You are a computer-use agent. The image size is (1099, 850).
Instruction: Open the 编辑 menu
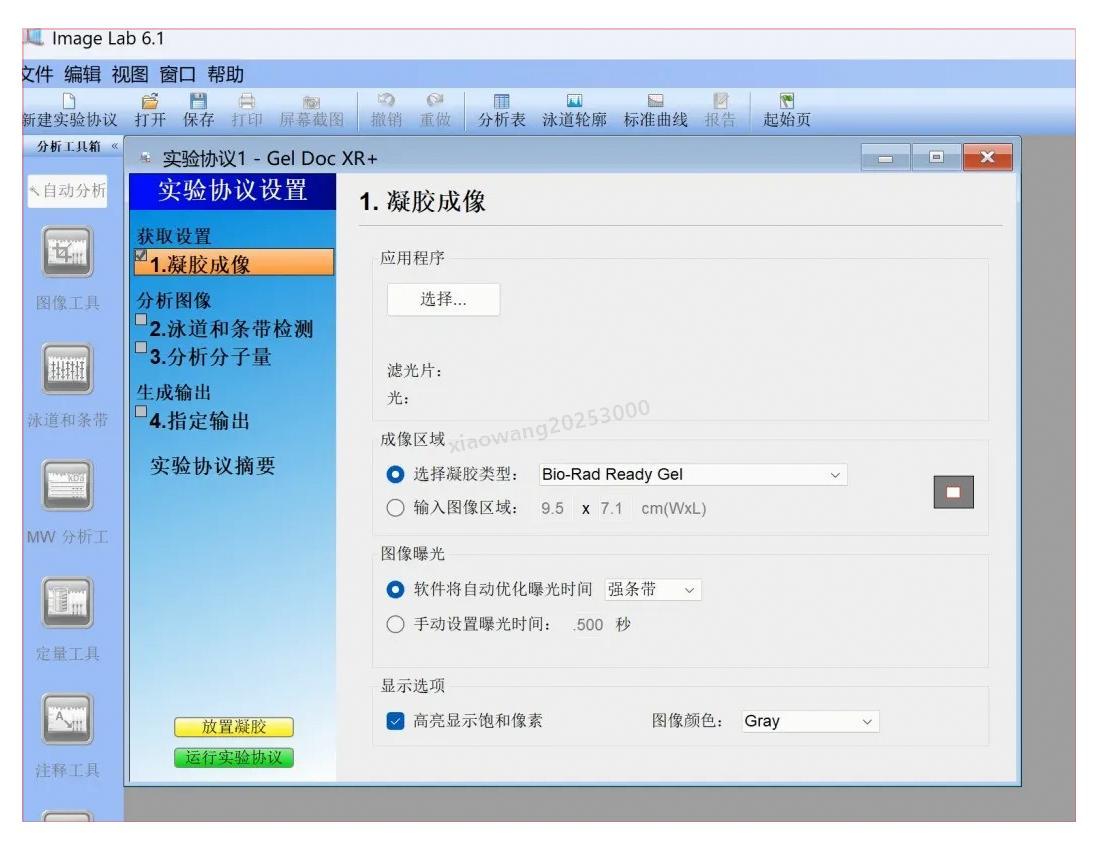tap(83, 74)
